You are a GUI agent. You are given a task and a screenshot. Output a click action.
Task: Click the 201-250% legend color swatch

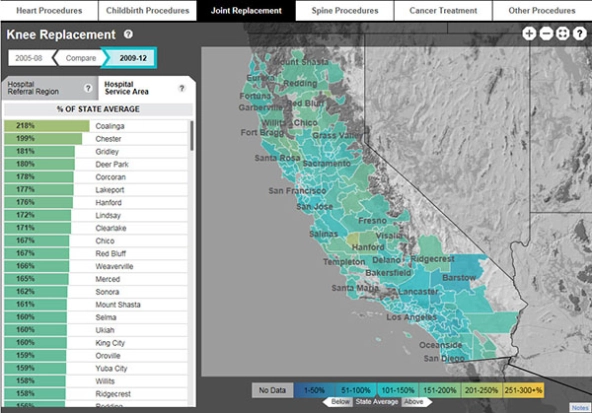(481, 390)
